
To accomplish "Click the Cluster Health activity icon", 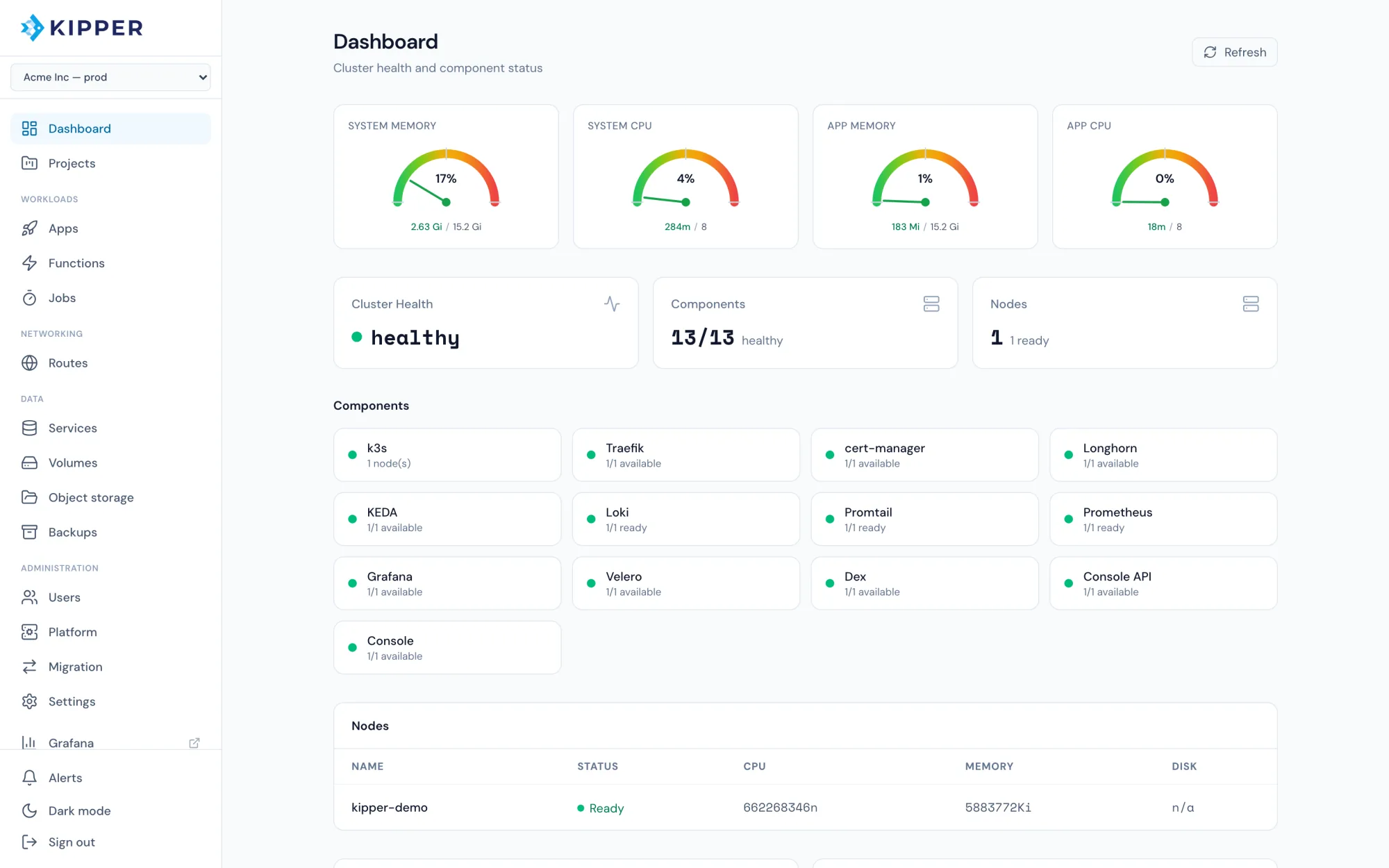I will 612,304.
